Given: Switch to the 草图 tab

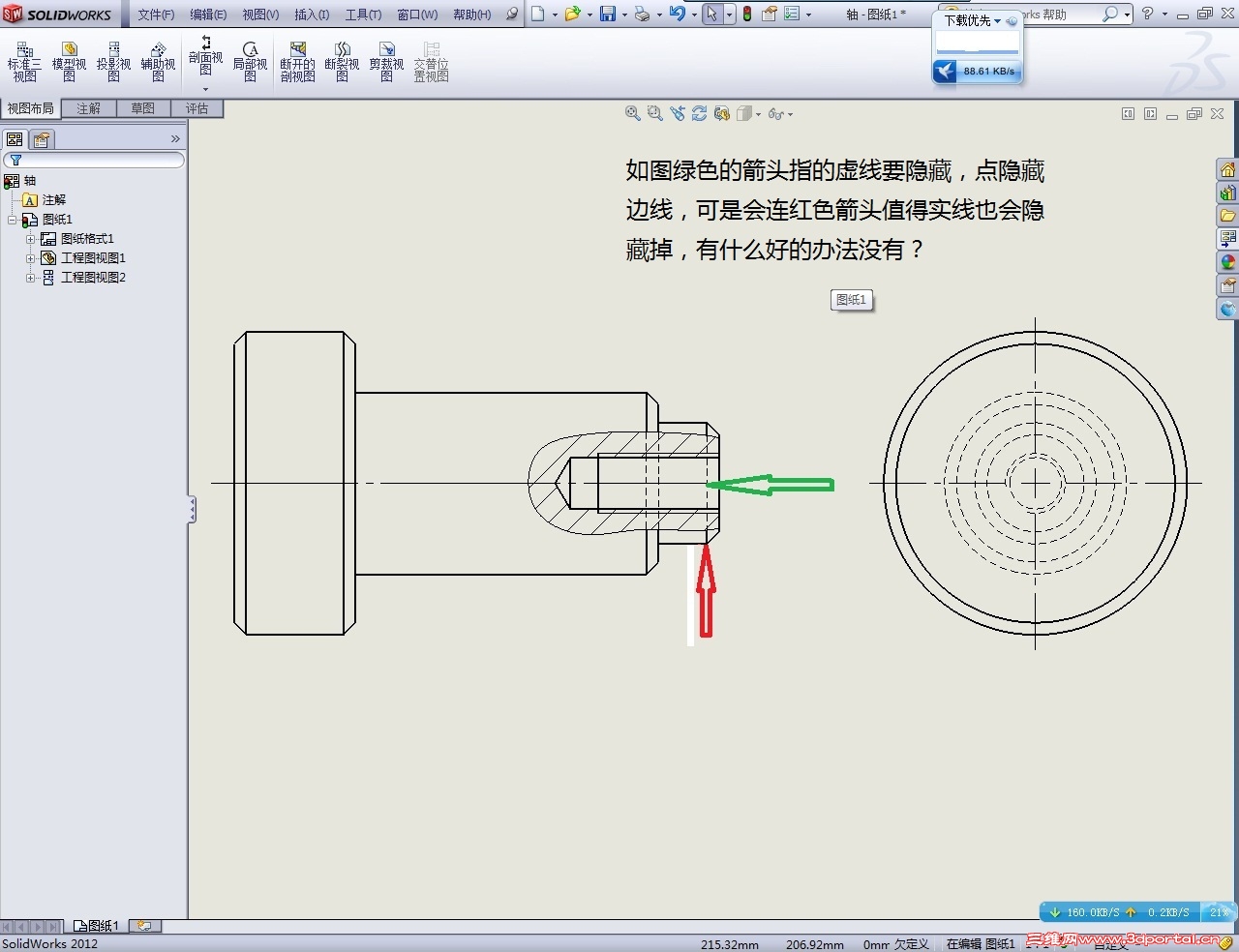Looking at the screenshot, I should pos(143,108).
